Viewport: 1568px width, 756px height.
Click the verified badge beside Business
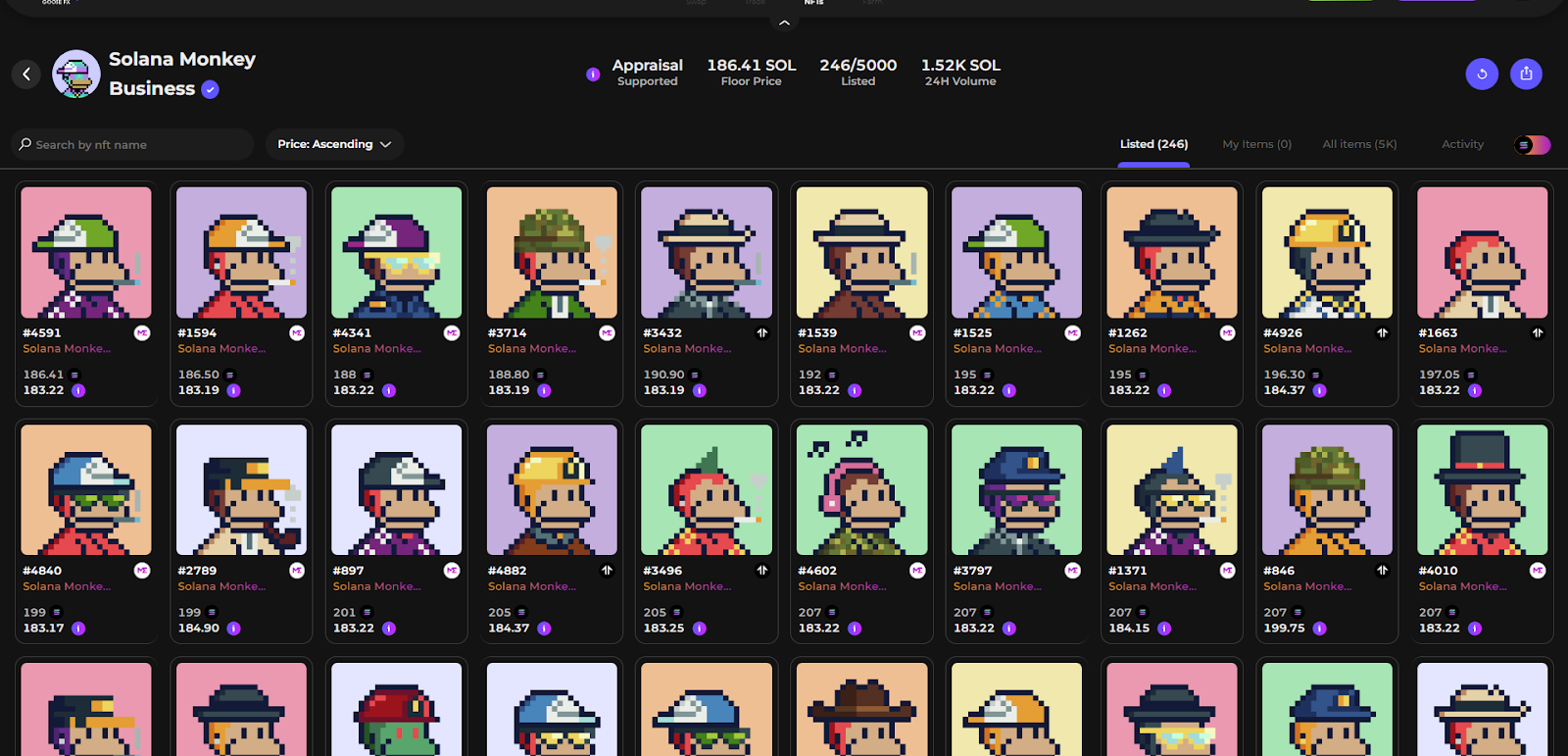[210, 89]
